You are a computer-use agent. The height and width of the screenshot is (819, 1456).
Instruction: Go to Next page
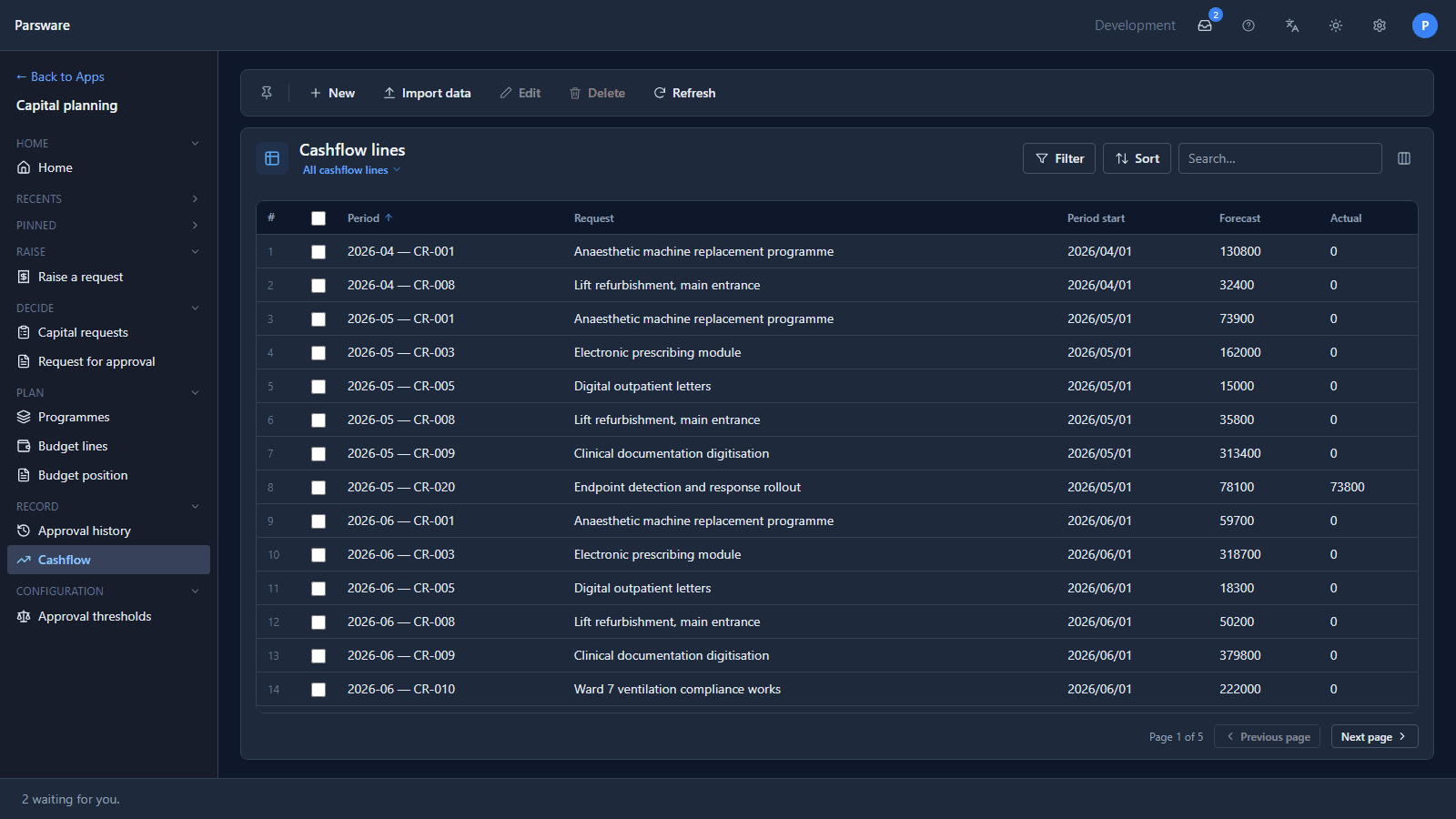pos(1374,736)
